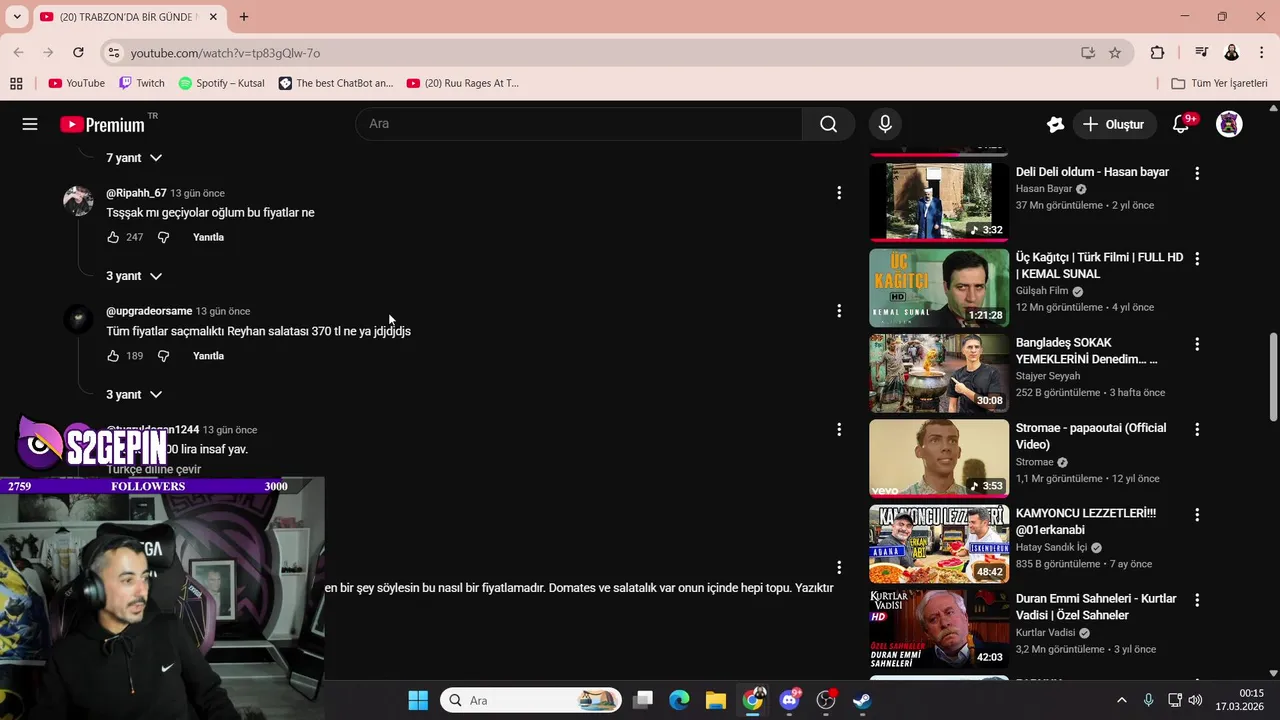
Task: Open the Bangladeş SOKAK YEMEKLERİNİ video title
Action: pos(1086,351)
